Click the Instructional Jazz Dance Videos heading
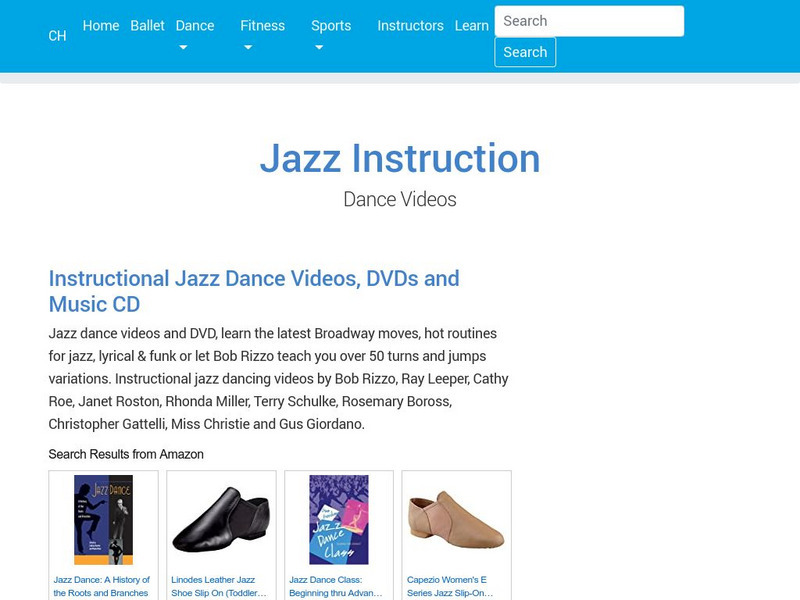 tap(254, 290)
